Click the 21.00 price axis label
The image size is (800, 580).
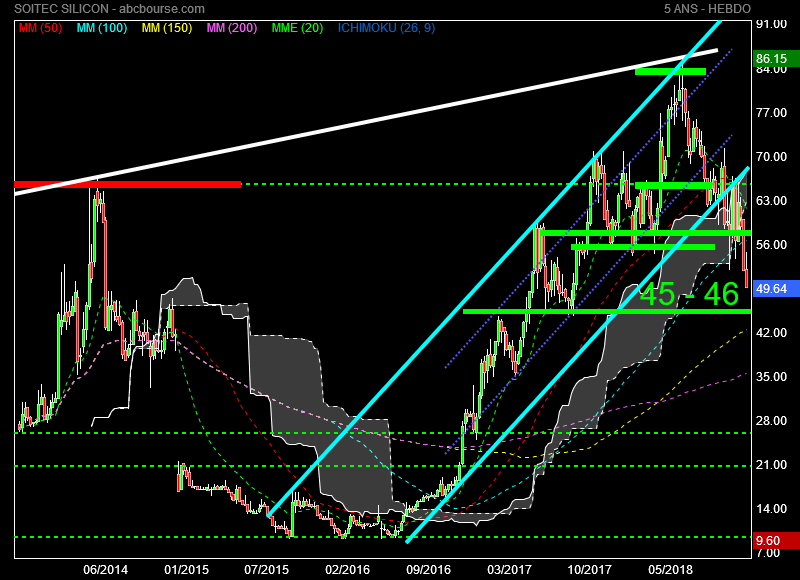pos(771,465)
